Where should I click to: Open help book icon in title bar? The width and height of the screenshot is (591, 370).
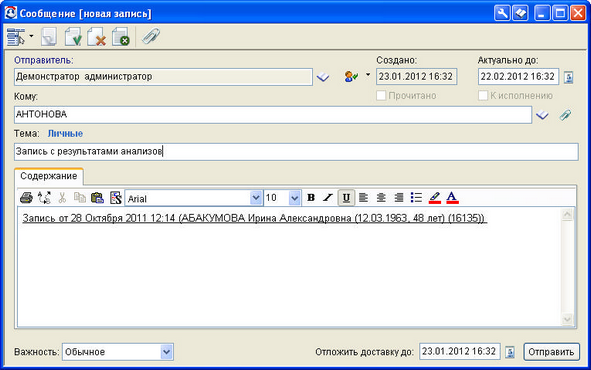click(521, 14)
